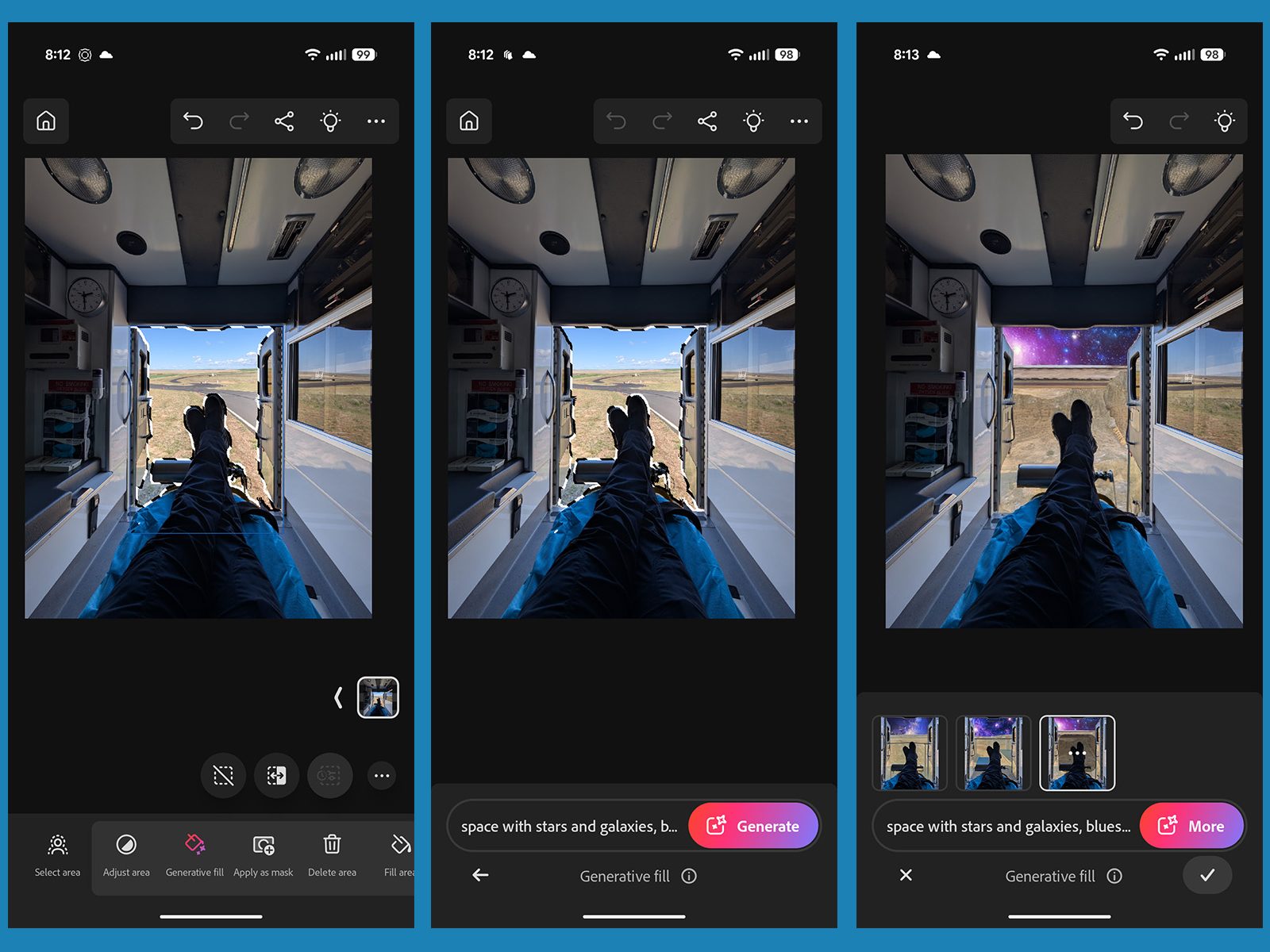
Task: Tap the undo arrow in the middle phone screen
Action: click(616, 121)
